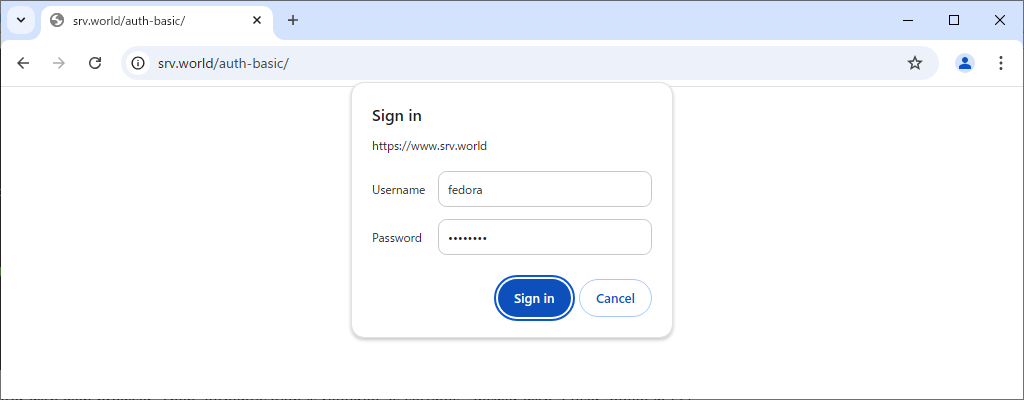The image size is (1024, 400).
Task: Open the three-dot Chrome menu
Action: 1000,63
